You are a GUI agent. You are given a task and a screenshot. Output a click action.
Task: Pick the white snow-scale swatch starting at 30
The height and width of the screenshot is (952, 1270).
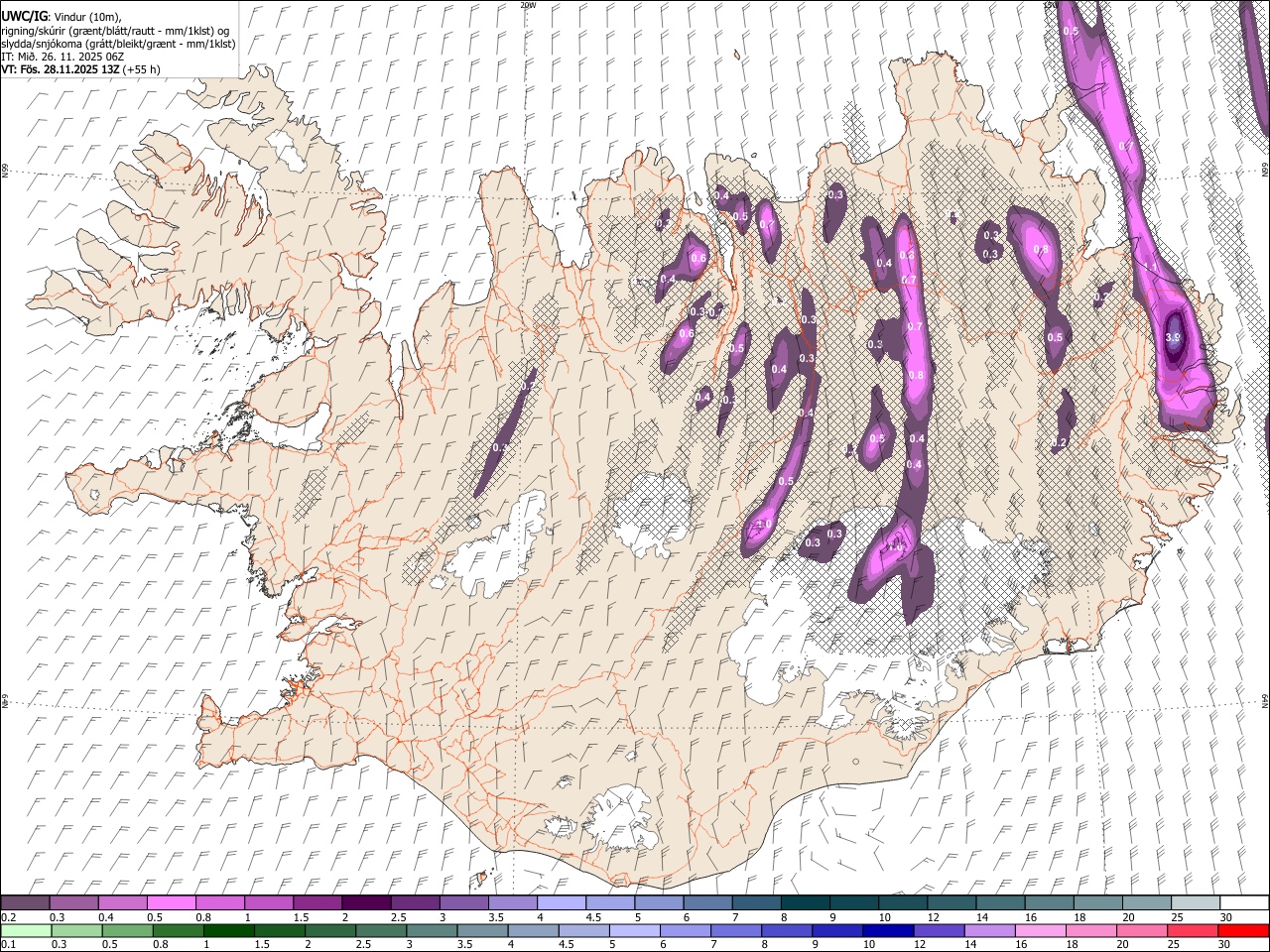pyautogui.click(x=1244, y=902)
